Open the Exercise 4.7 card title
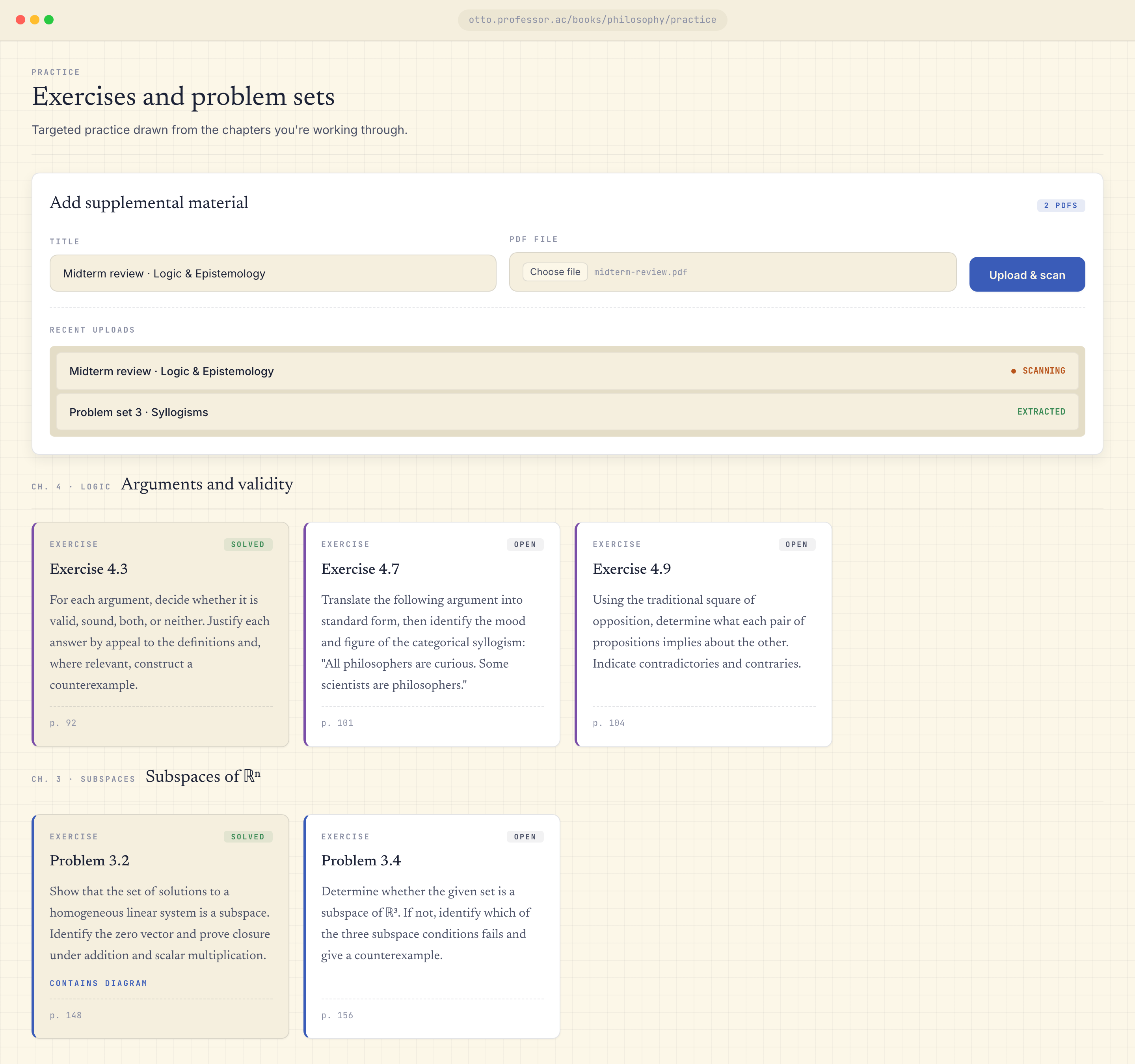Image resolution: width=1135 pixels, height=1064 pixels. click(360, 569)
